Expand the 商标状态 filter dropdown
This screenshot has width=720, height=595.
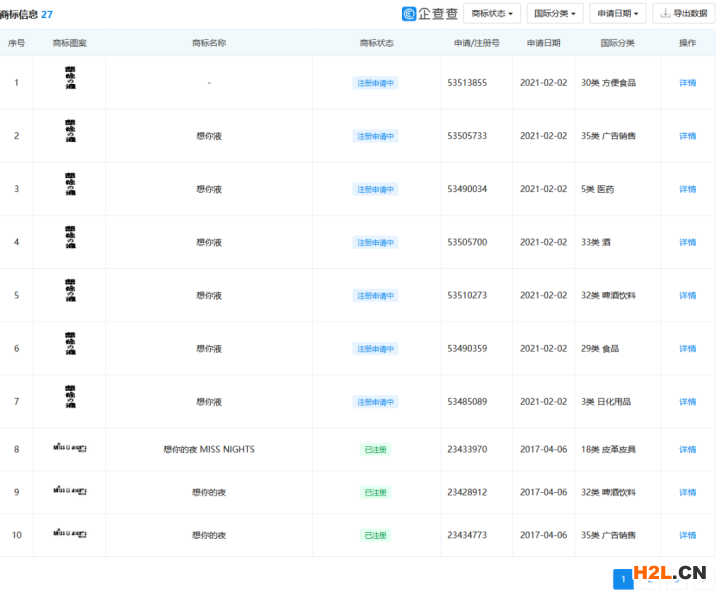(x=492, y=13)
